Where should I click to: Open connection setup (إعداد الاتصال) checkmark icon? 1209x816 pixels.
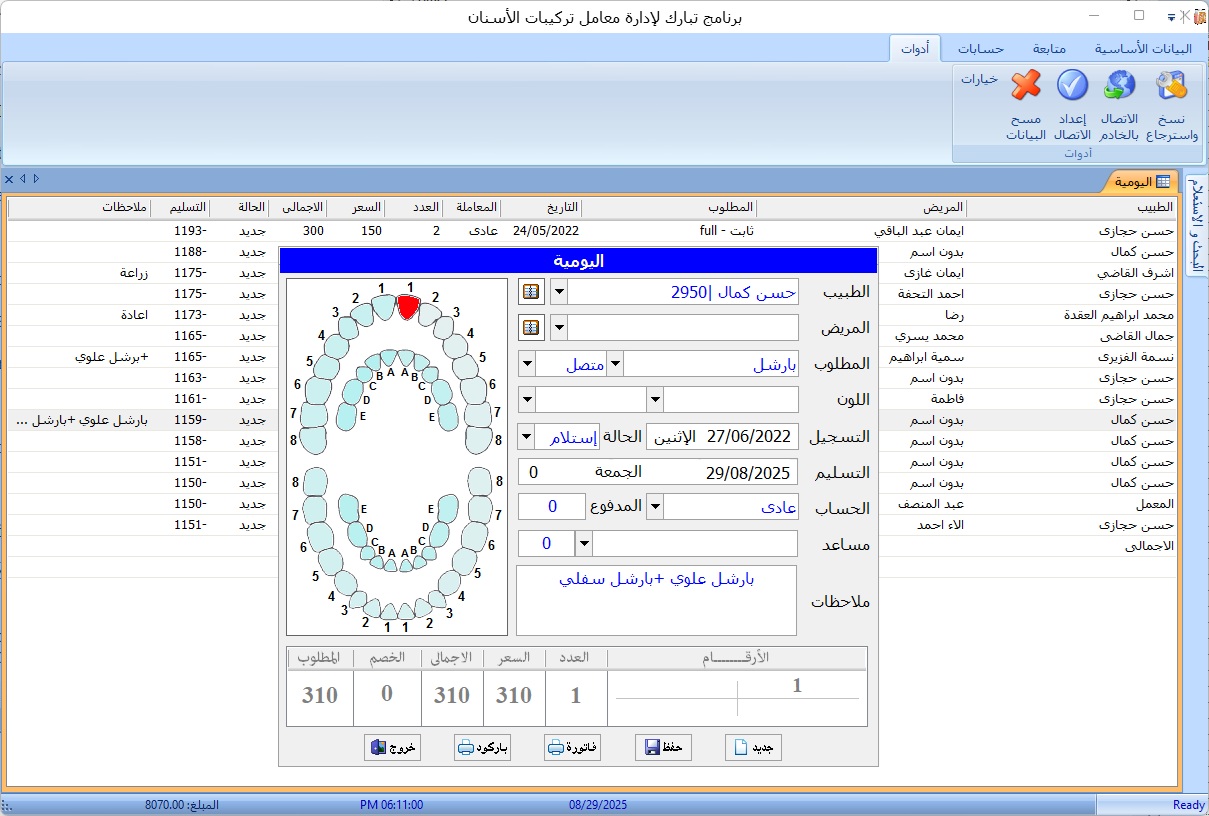[1072, 87]
